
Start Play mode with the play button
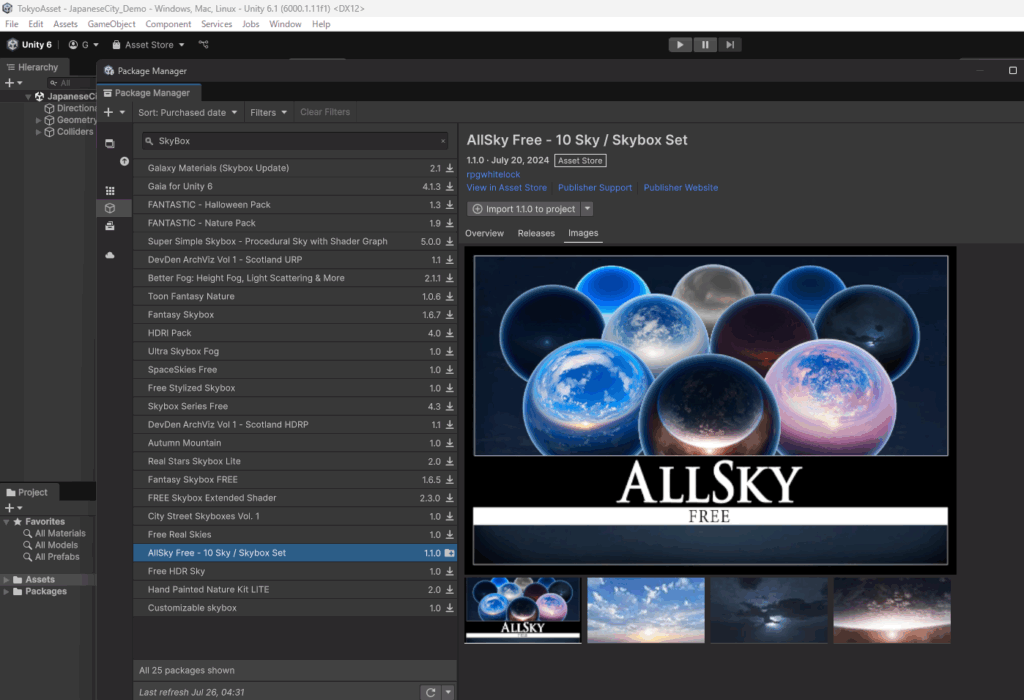[x=680, y=44]
